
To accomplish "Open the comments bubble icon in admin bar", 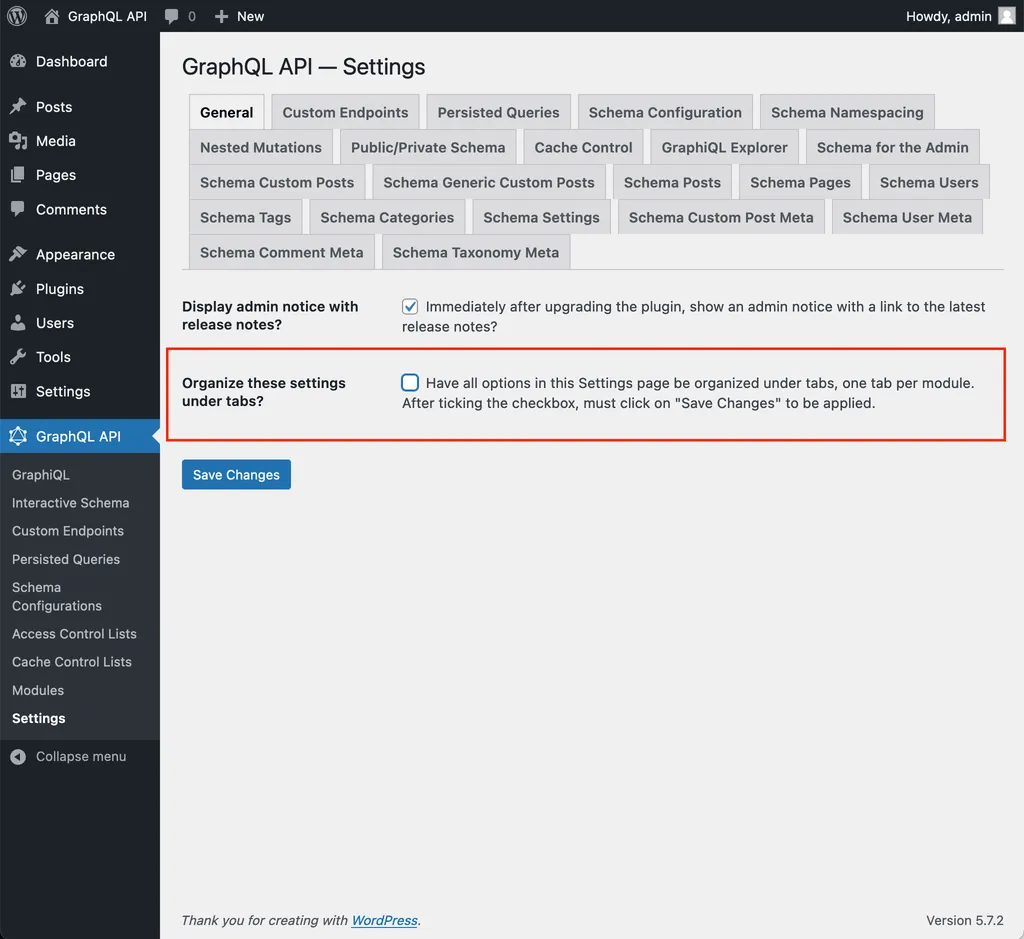I will click(x=172, y=16).
